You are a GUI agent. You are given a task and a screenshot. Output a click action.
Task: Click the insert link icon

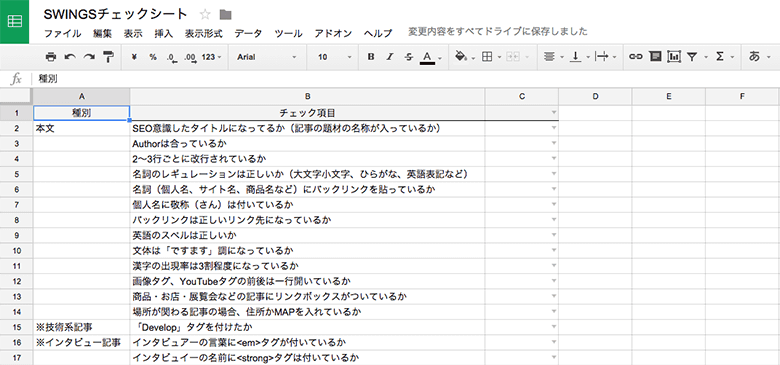pyautogui.click(x=635, y=57)
